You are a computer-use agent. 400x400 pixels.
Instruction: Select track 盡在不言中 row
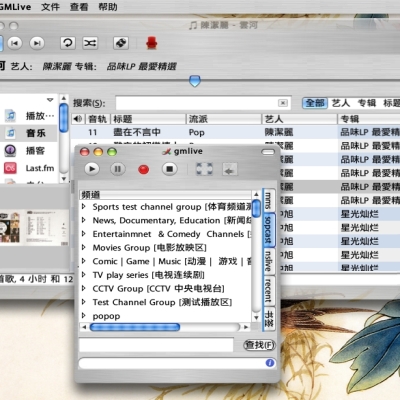pos(235,132)
